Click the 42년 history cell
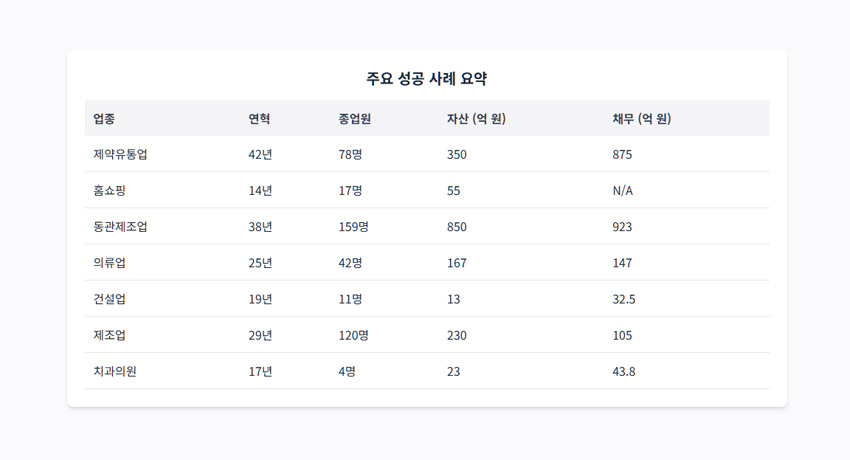This screenshot has width=850, height=460. coord(260,154)
